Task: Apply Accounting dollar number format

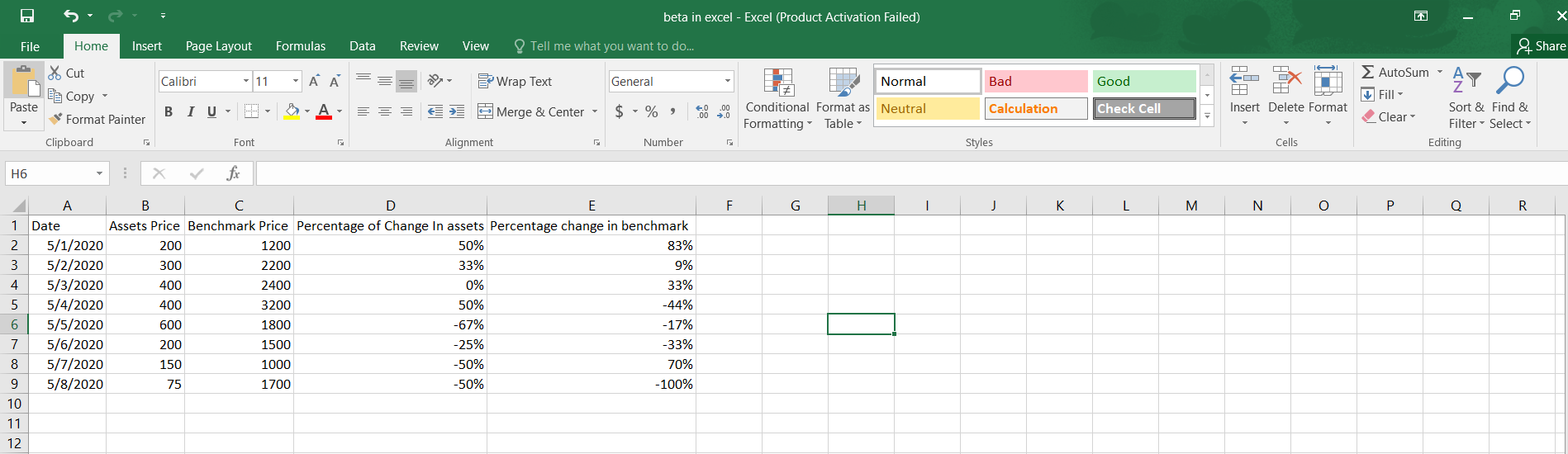Action: [x=620, y=111]
